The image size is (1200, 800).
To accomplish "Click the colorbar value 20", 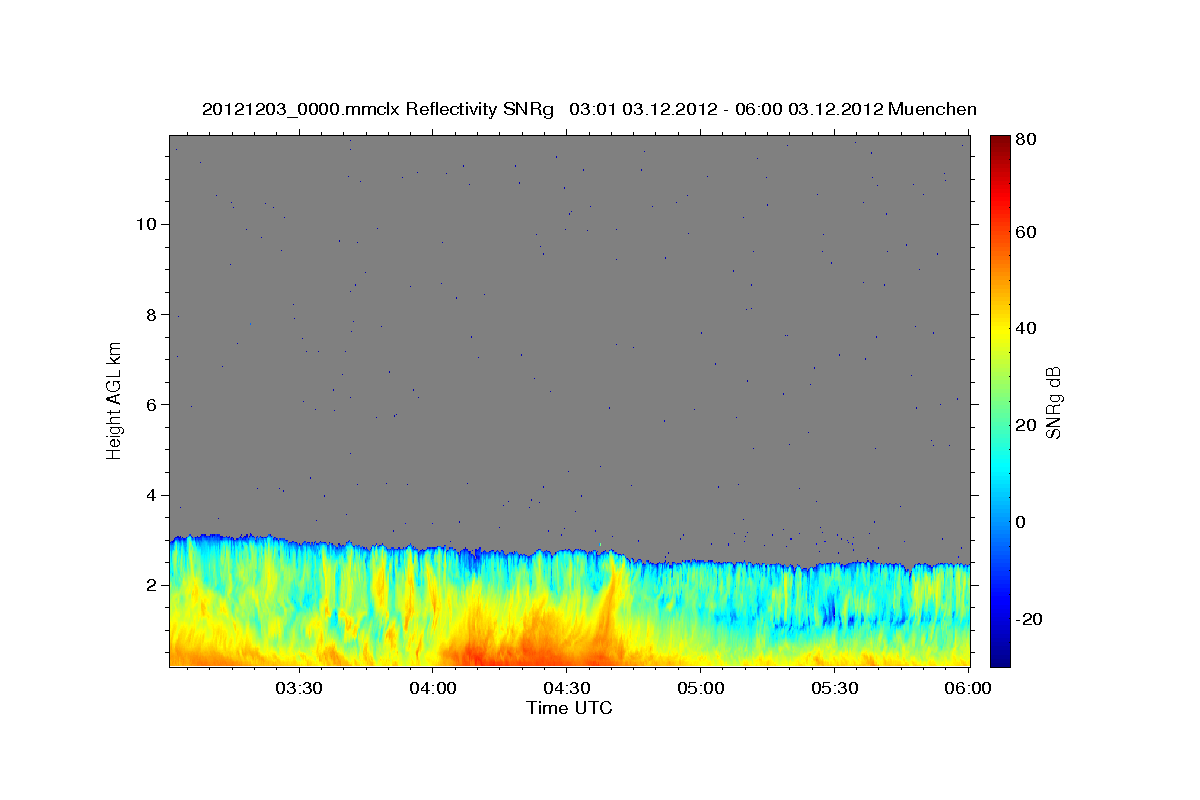I will [x=1028, y=425].
